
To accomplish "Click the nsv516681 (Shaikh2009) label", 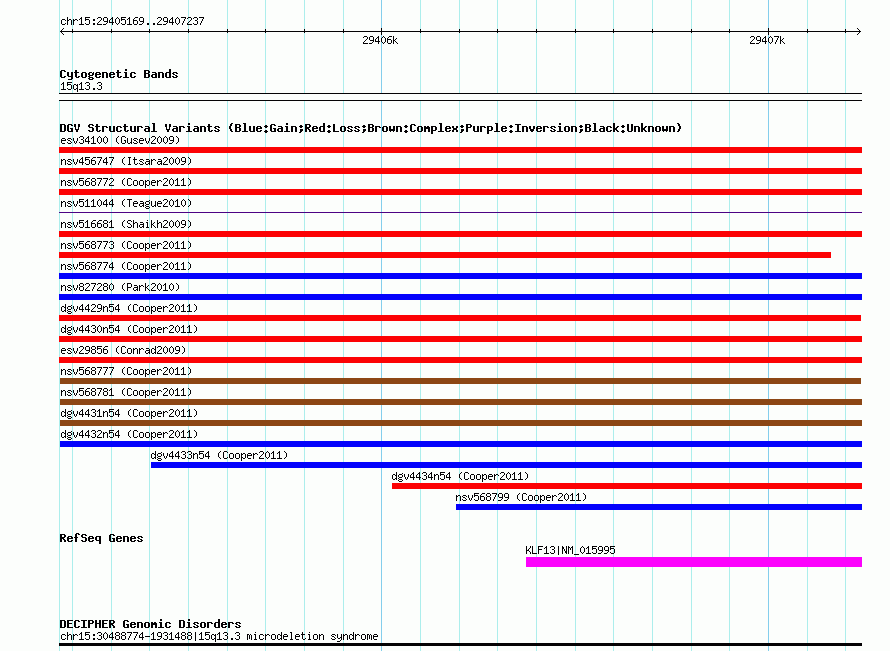I will click(126, 224).
